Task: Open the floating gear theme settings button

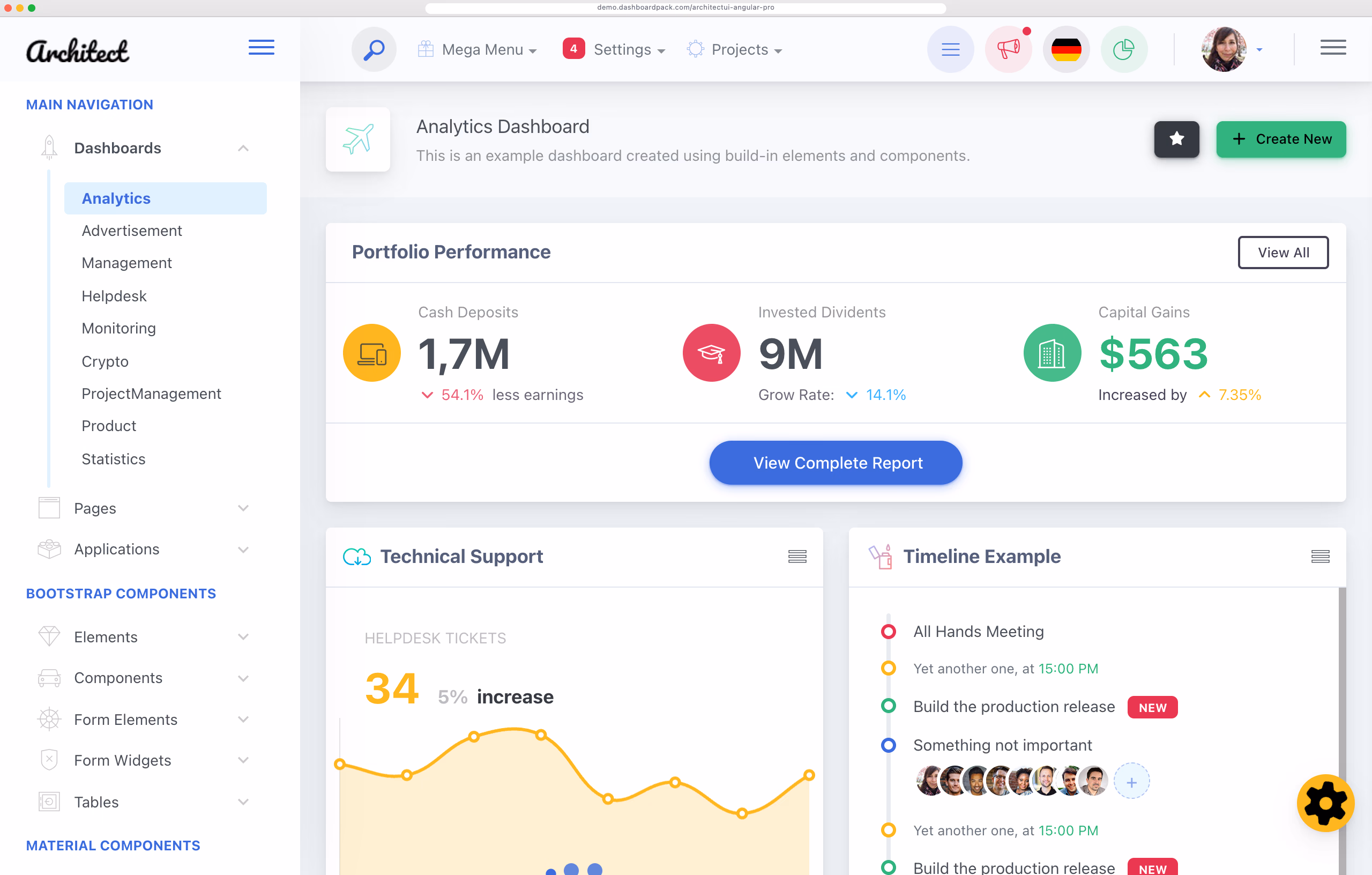Action: (x=1325, y=803)
